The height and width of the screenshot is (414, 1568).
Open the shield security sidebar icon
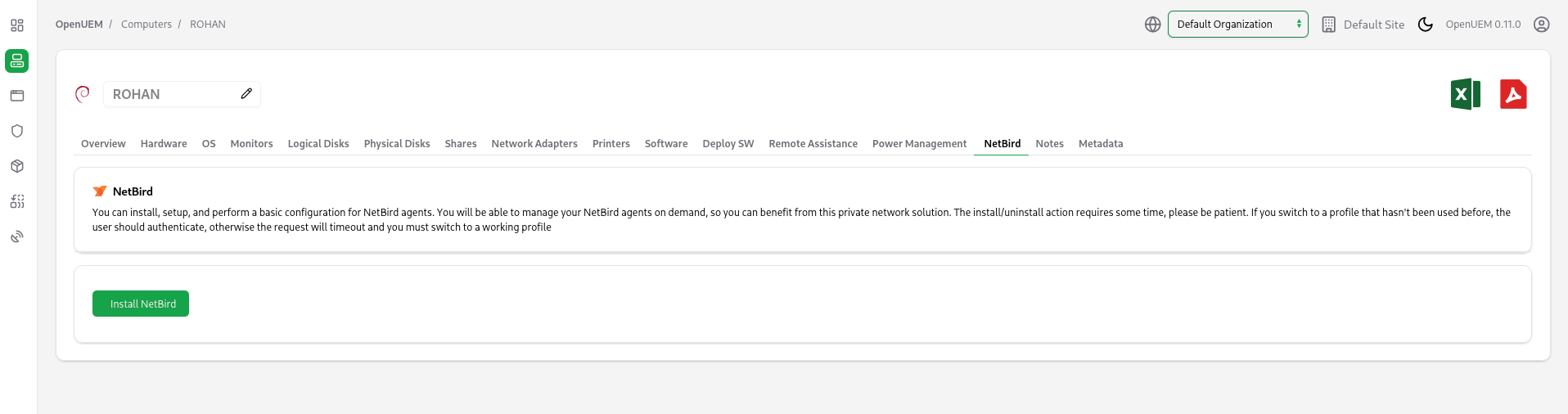[x=17, y=131]
